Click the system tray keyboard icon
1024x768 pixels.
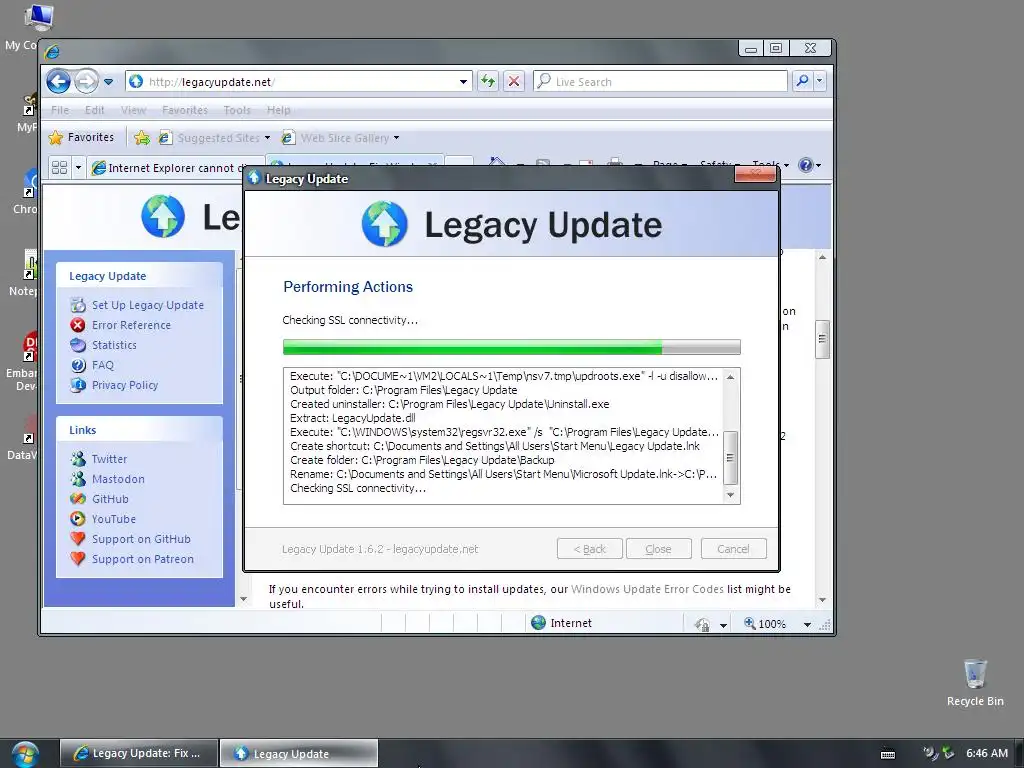(x=888, y=754)
